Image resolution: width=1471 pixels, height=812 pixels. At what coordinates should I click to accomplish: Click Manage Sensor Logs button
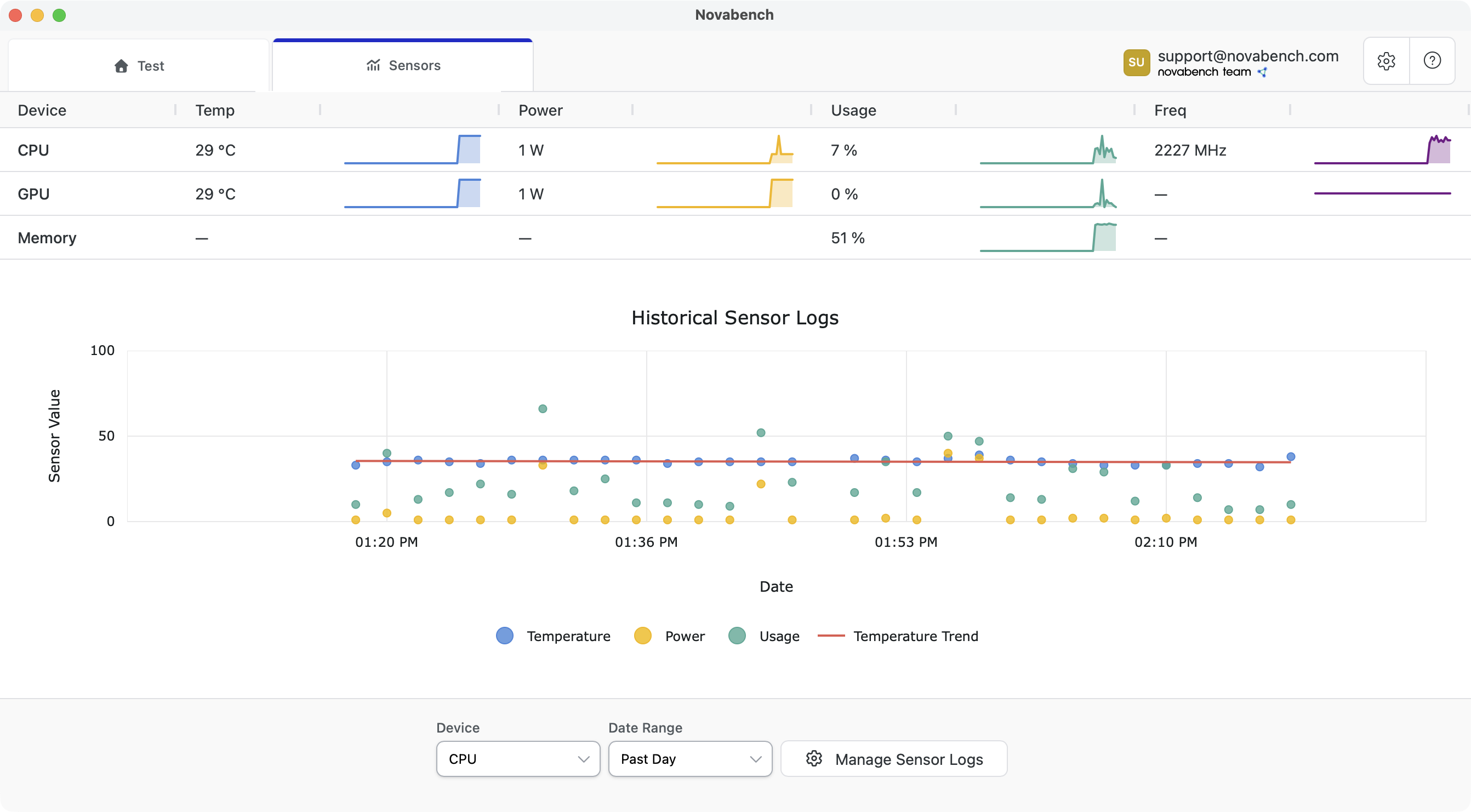pos(894,759)
